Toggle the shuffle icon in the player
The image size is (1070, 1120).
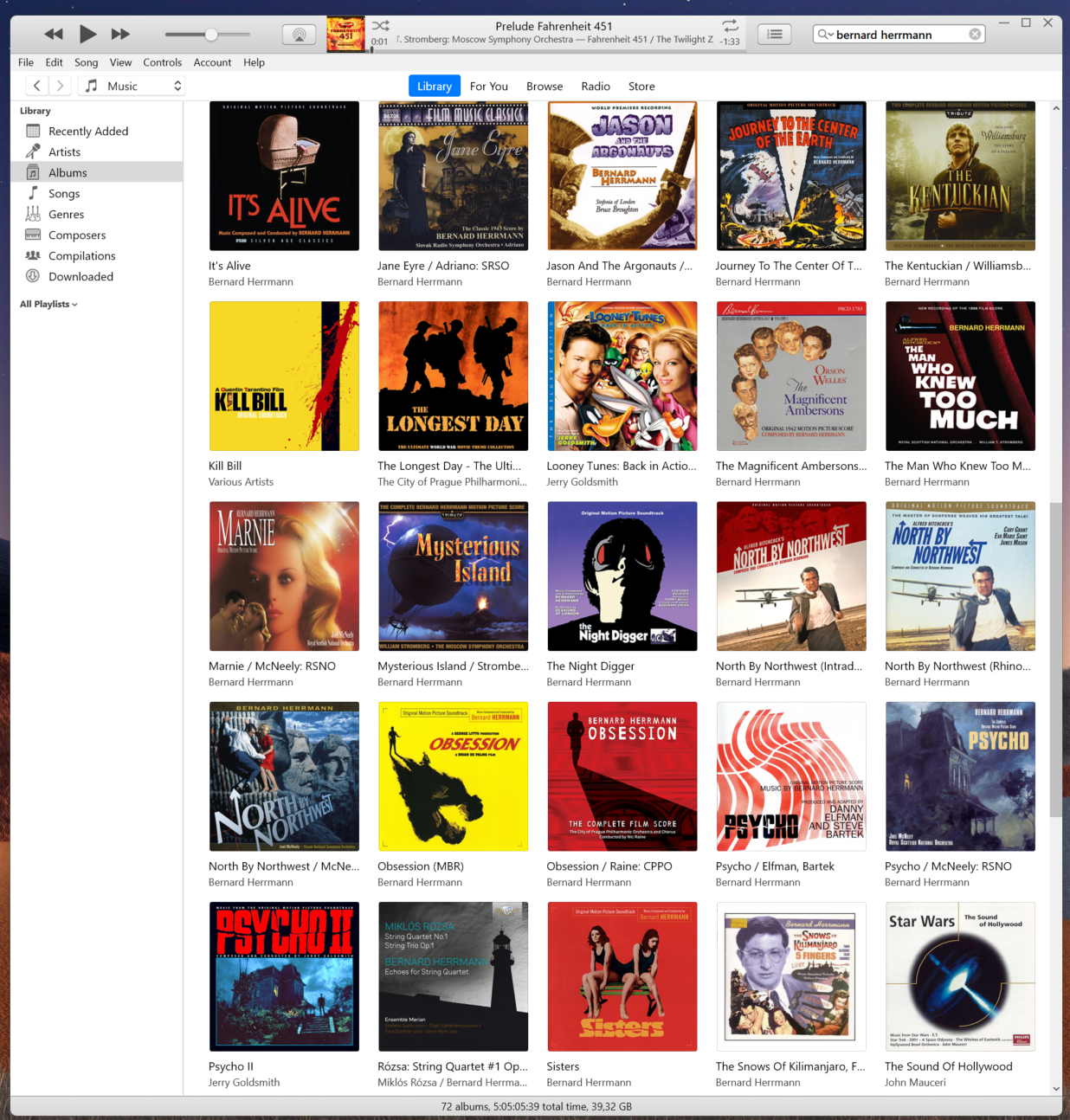point(381,25)
